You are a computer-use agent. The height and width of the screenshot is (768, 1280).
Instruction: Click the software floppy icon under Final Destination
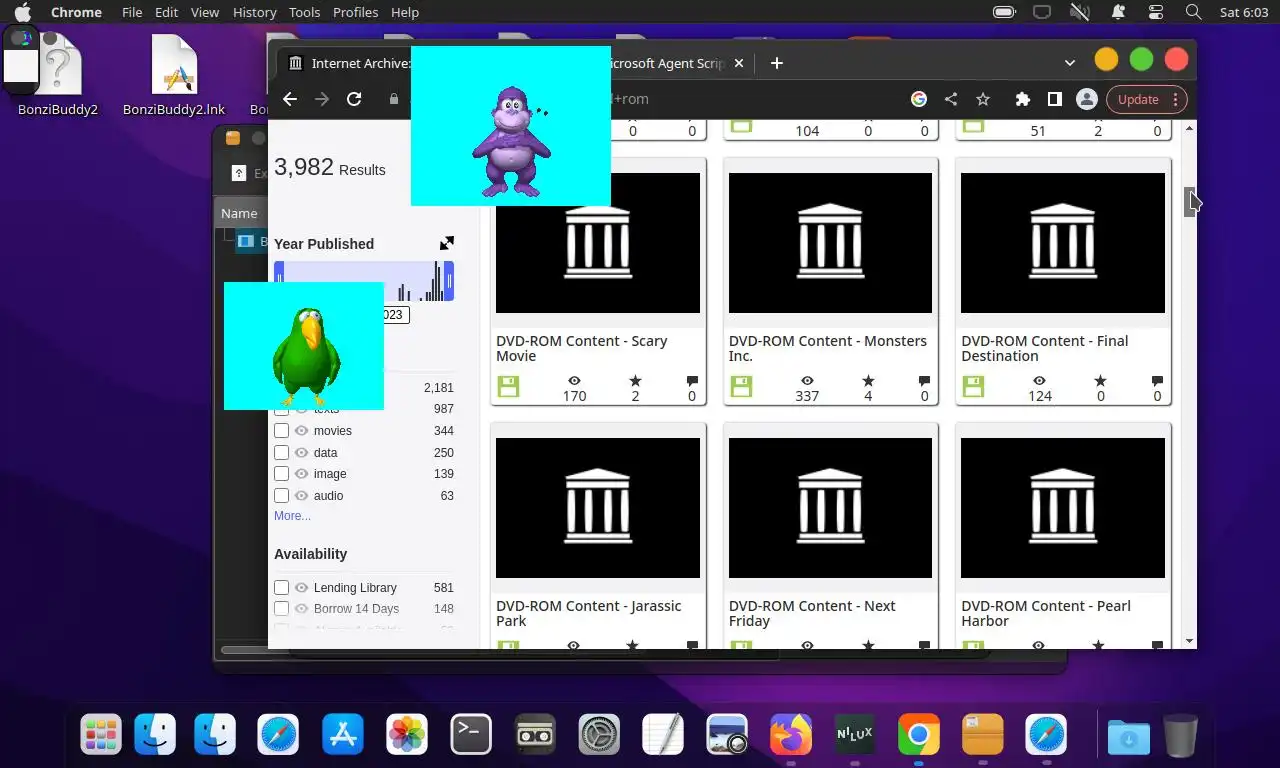(973, 386)
